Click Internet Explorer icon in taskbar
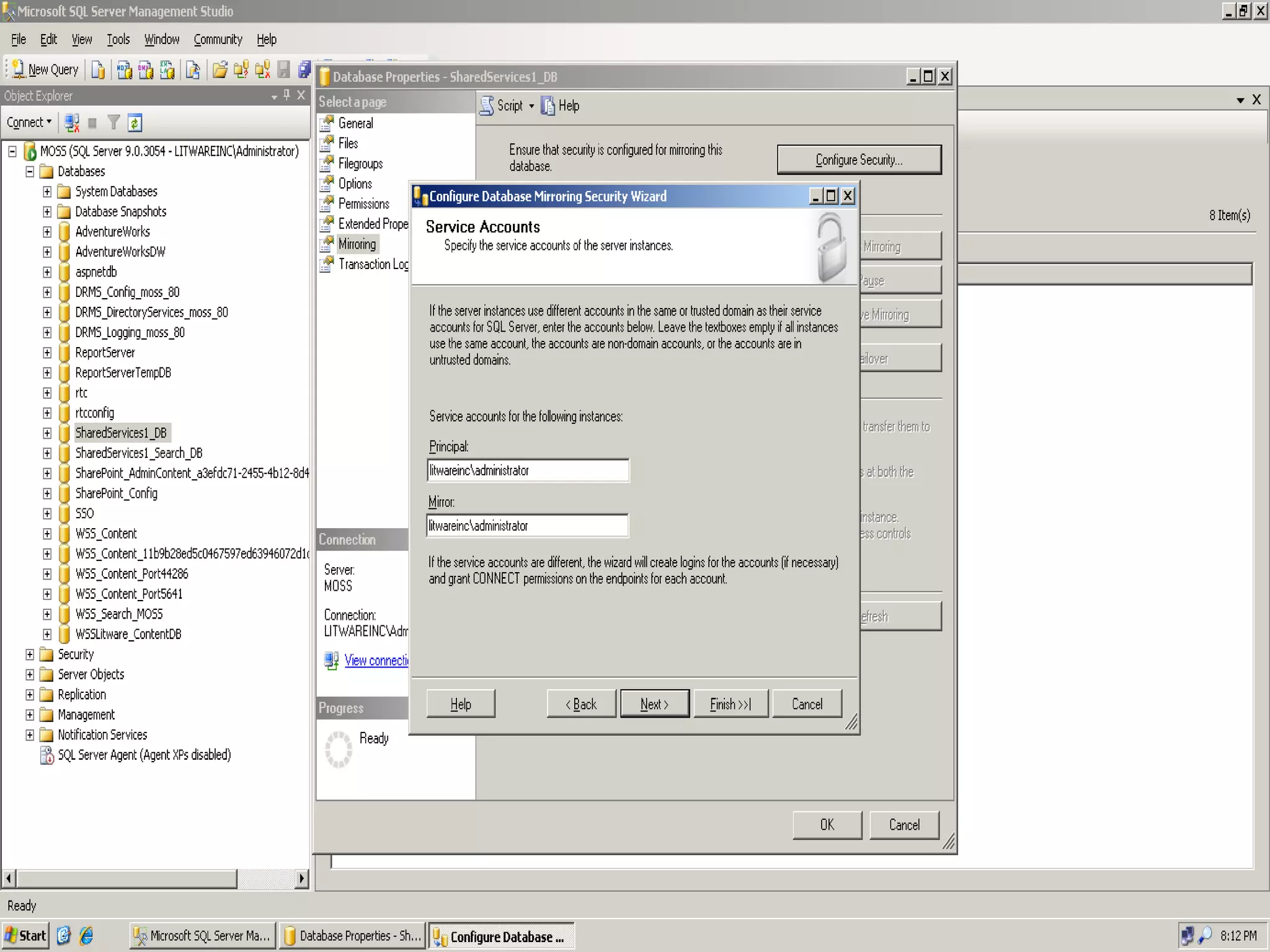Viewport: 1270px width, 952px height. coord(86,935)
